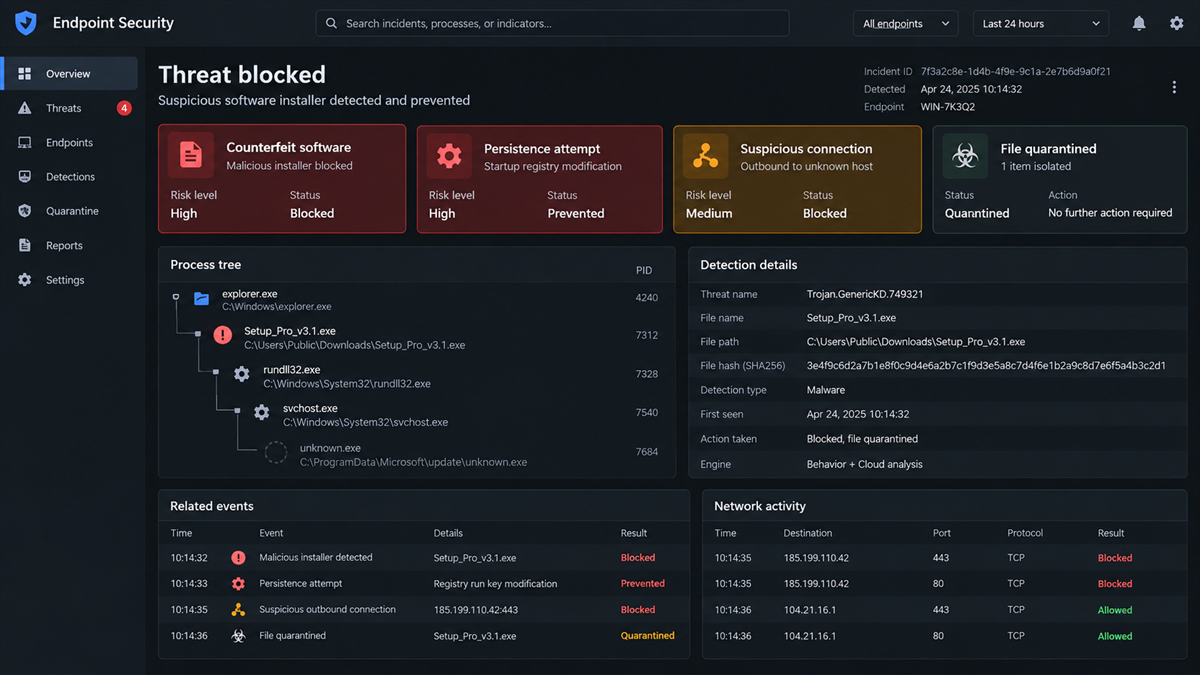
Task: Click "Behavior + Cloud analysis" engine value
Action: click(865, 464)
